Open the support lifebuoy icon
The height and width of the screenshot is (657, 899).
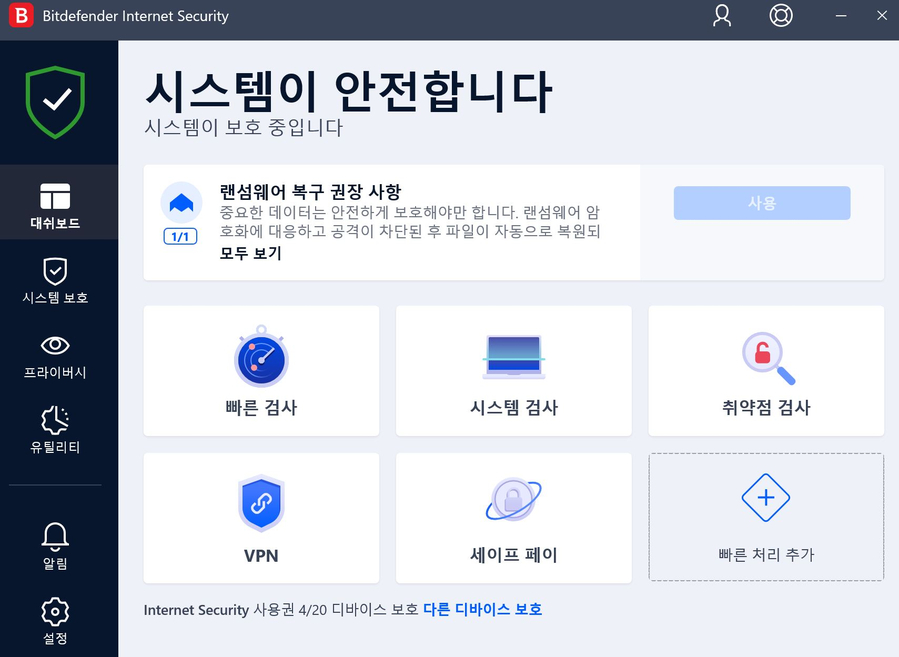(781, 15)
